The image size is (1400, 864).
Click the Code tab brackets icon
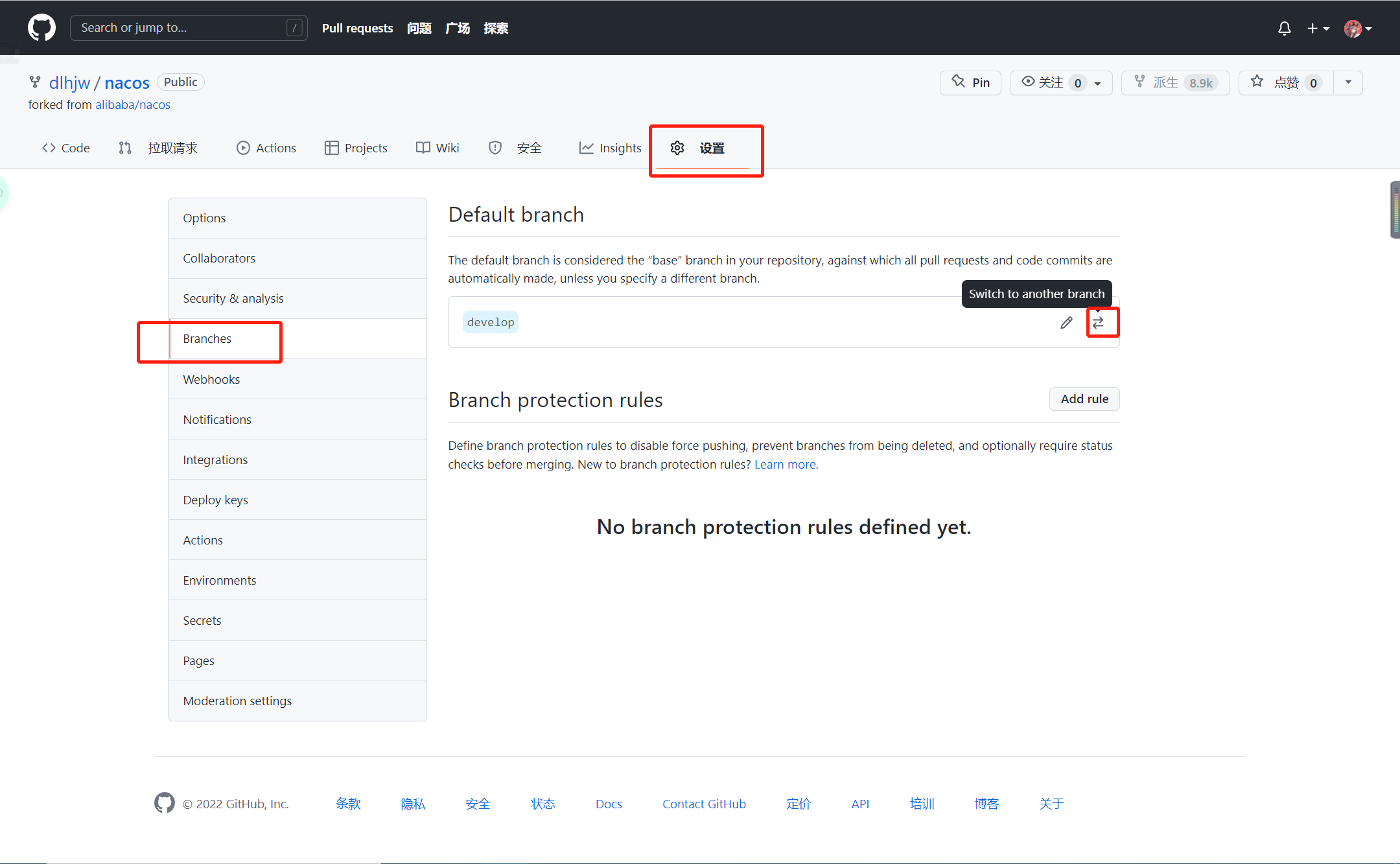coord(49,148)
